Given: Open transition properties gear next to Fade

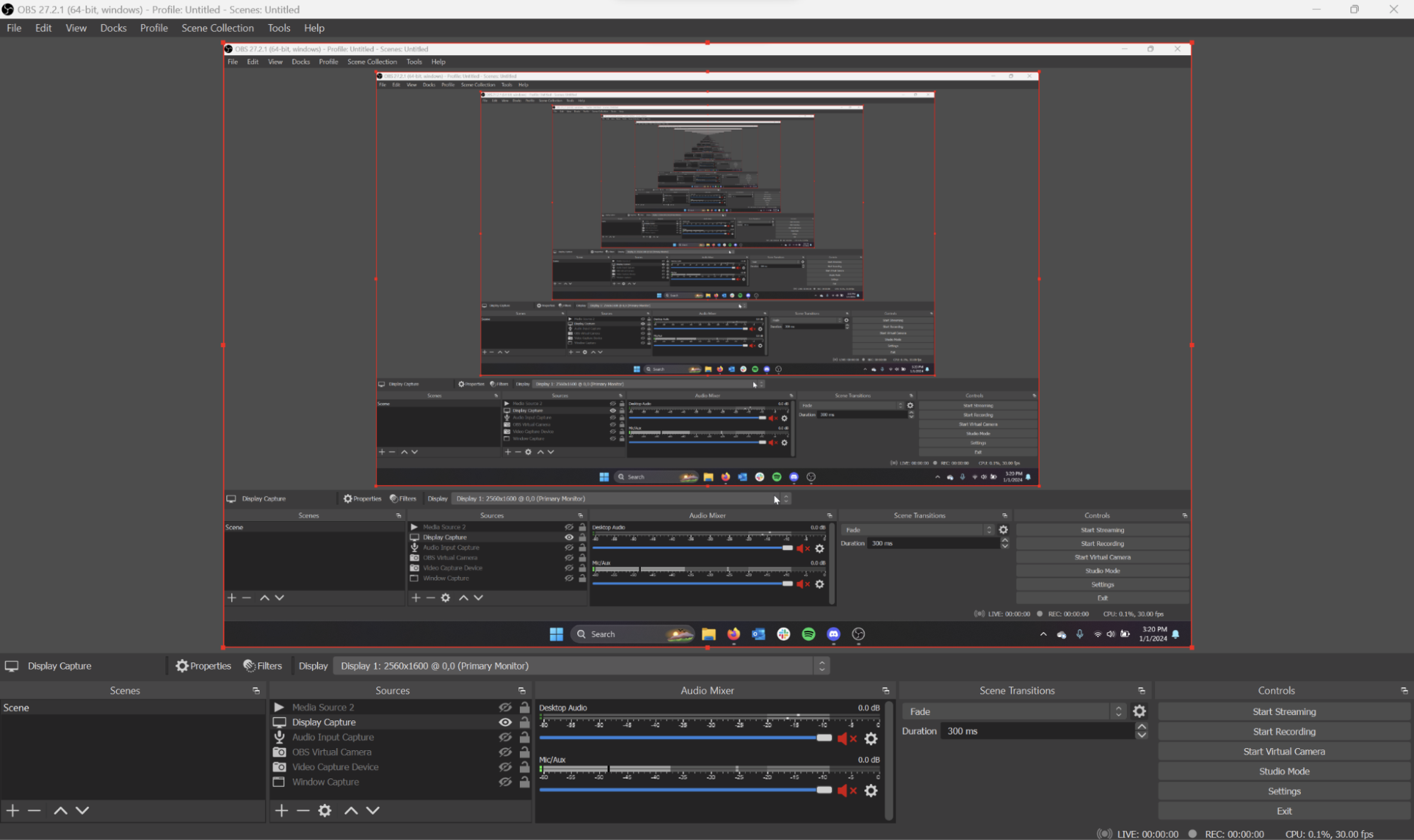Looking at the screenshot, I should [x=1139, y=711].
